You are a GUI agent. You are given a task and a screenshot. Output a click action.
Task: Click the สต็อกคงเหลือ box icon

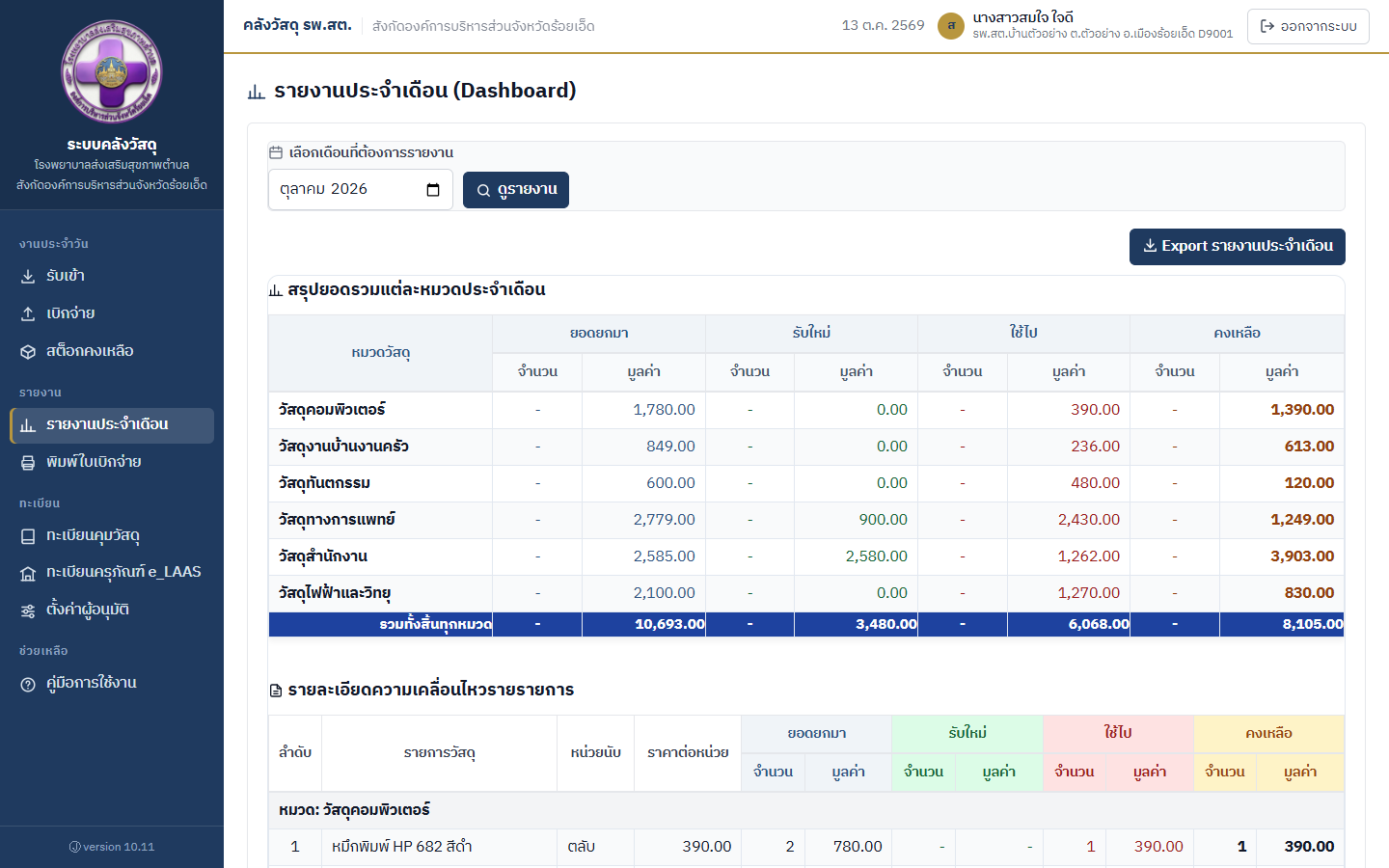[x=28, y=352]
